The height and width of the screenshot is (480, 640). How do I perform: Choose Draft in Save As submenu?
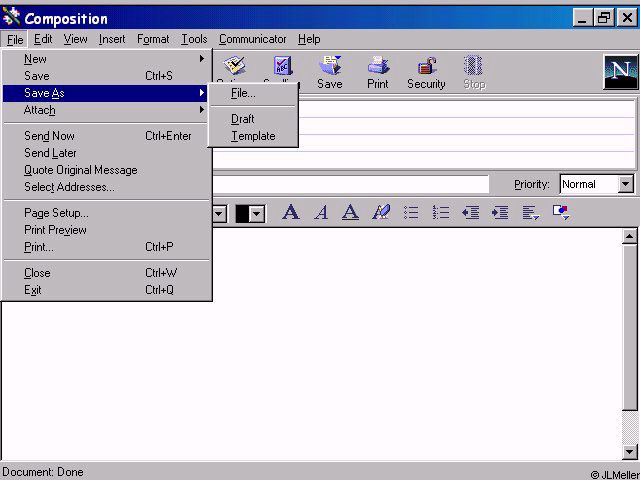click(253, 119)
